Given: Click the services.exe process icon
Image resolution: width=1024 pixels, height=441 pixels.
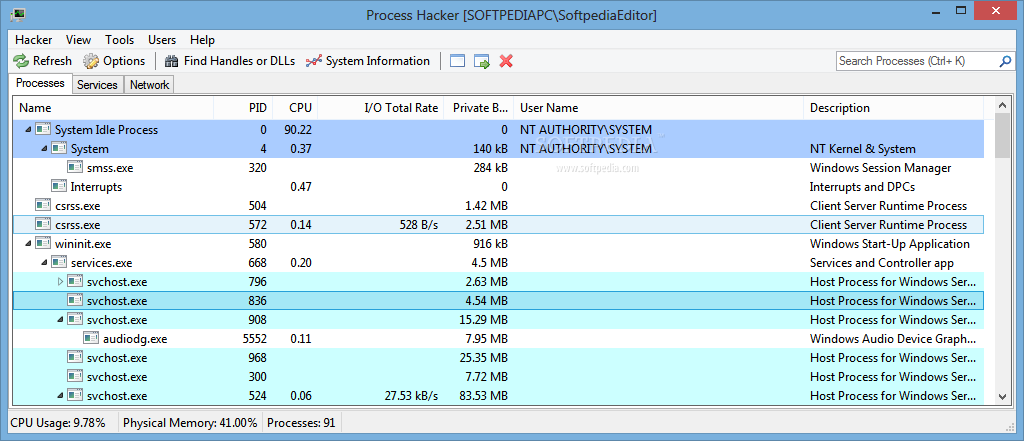Looking at the screenshot, I should [x=59, y=262].
